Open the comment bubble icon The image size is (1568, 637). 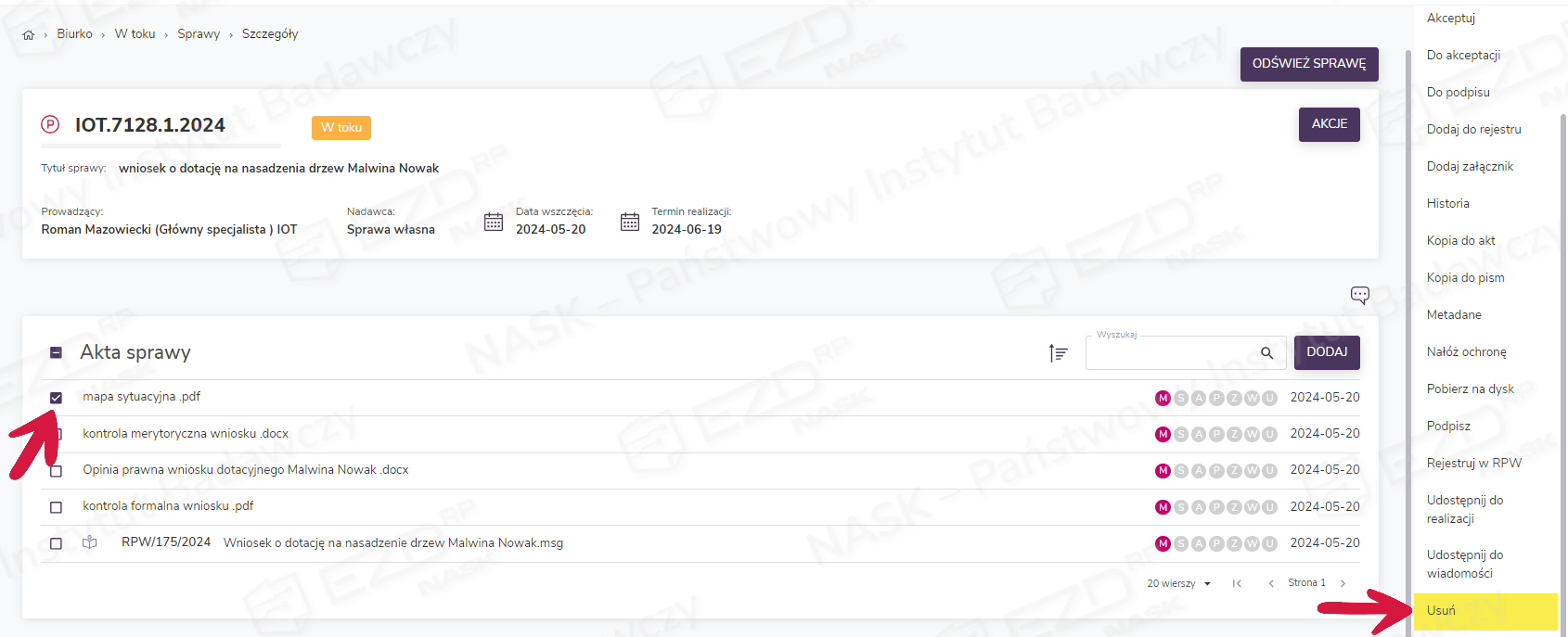(1359, 295)
